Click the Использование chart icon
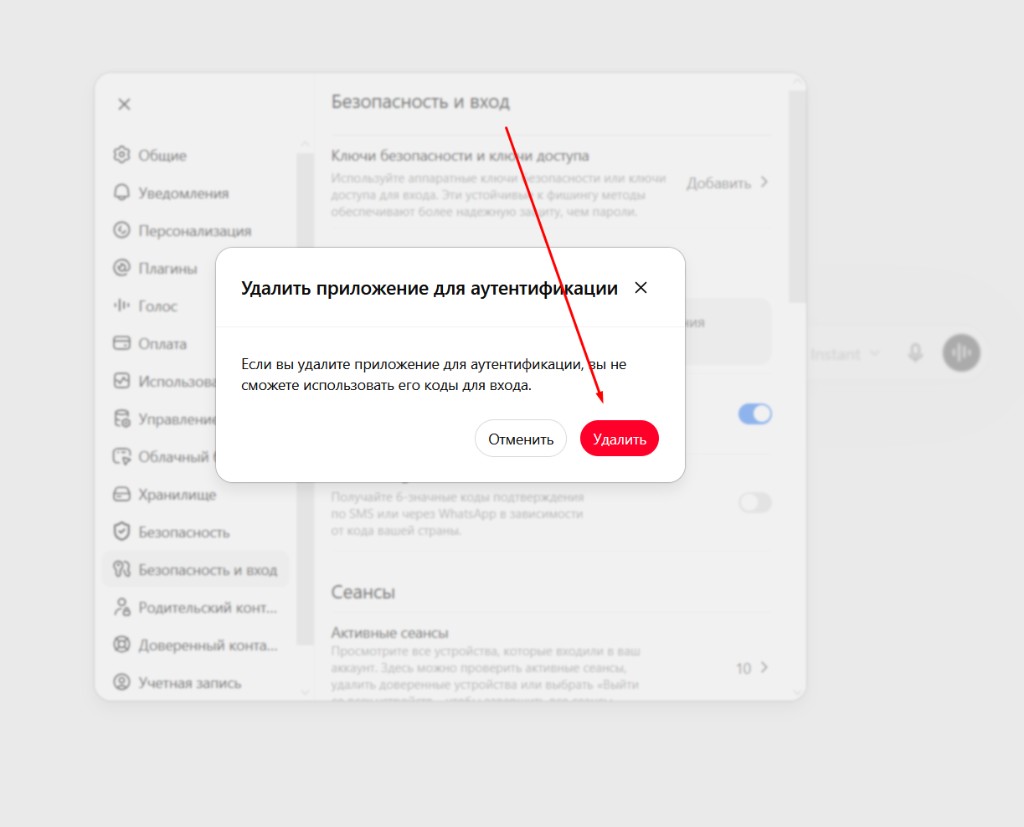 point(121,381)
